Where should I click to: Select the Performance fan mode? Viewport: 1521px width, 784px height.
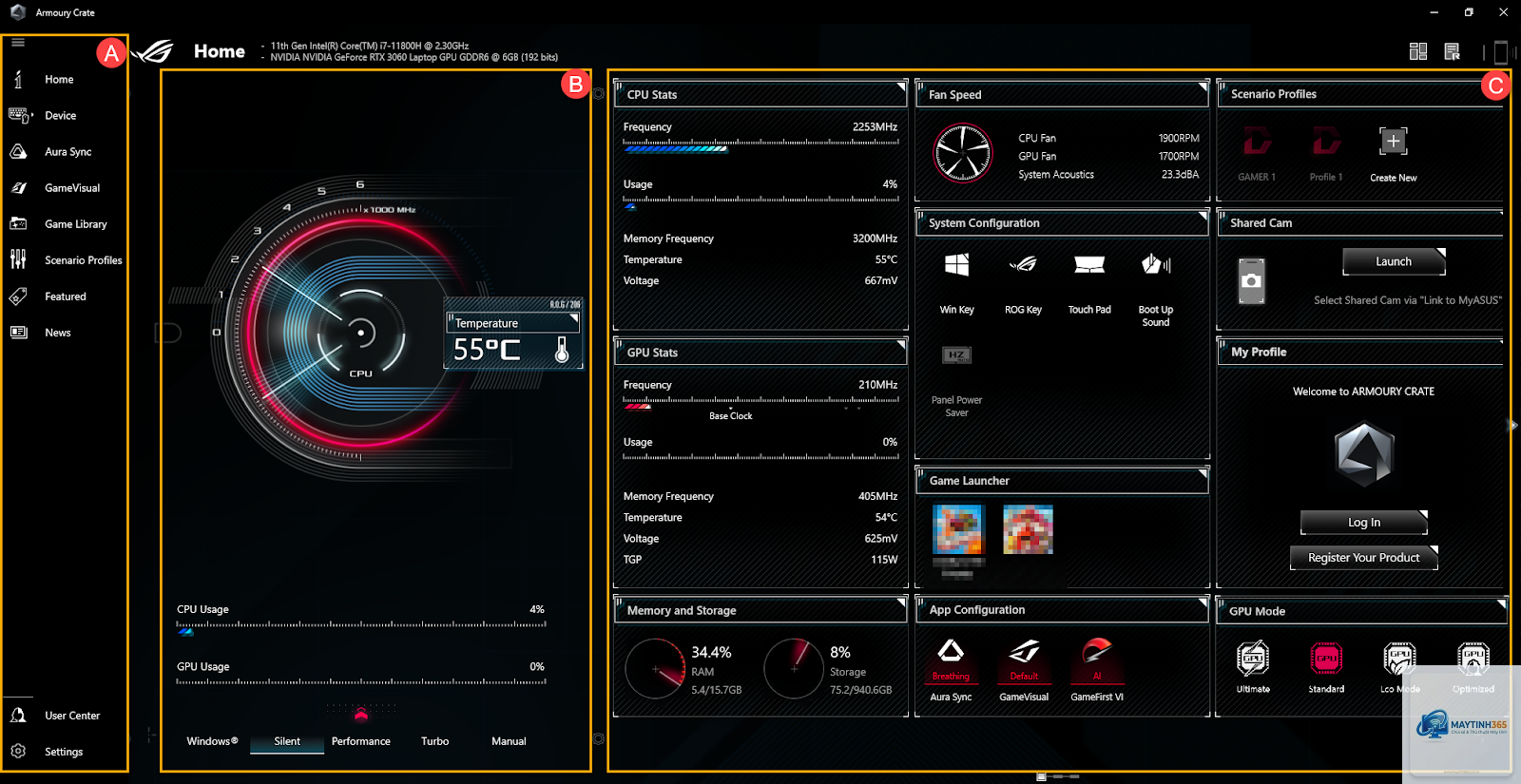[x=361, y=741]
